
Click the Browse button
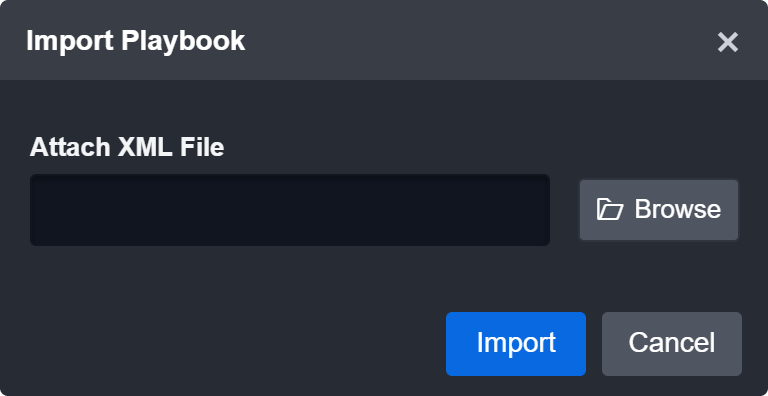pyautogui.click(x=659, y=210)
